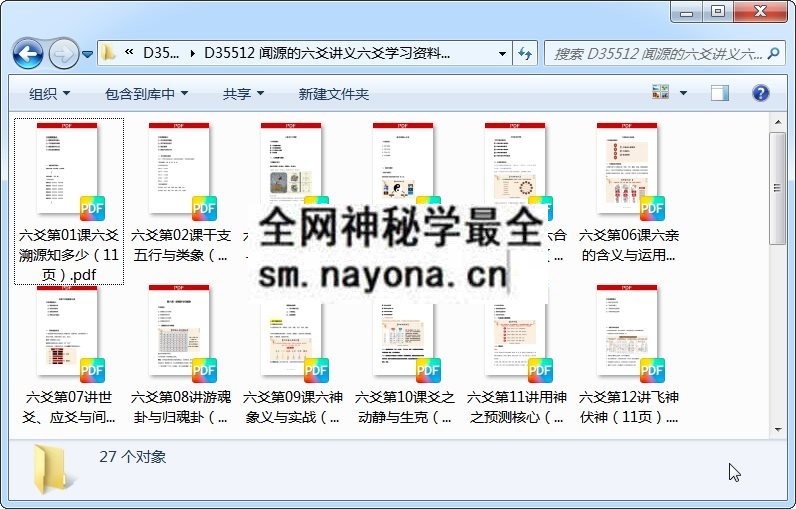Click the PDF badge on 六爻第12讲 file

652,370
